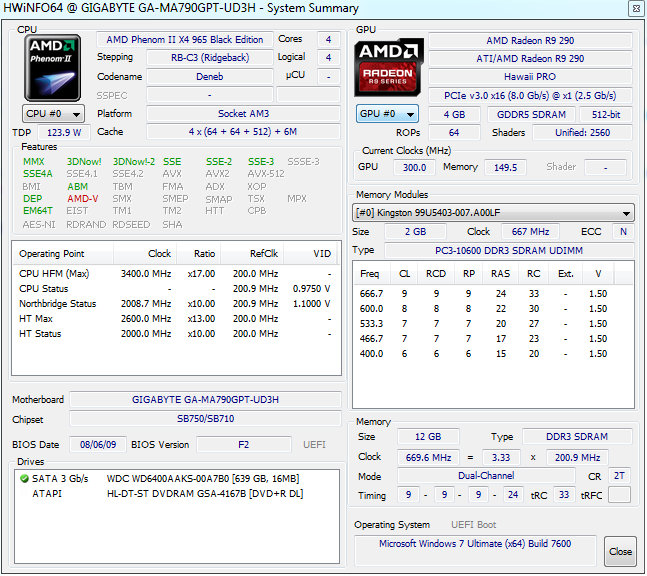Click the GPU memory clock 149.5 field
This screenshot has width=647, height=576.
(505, 168)
